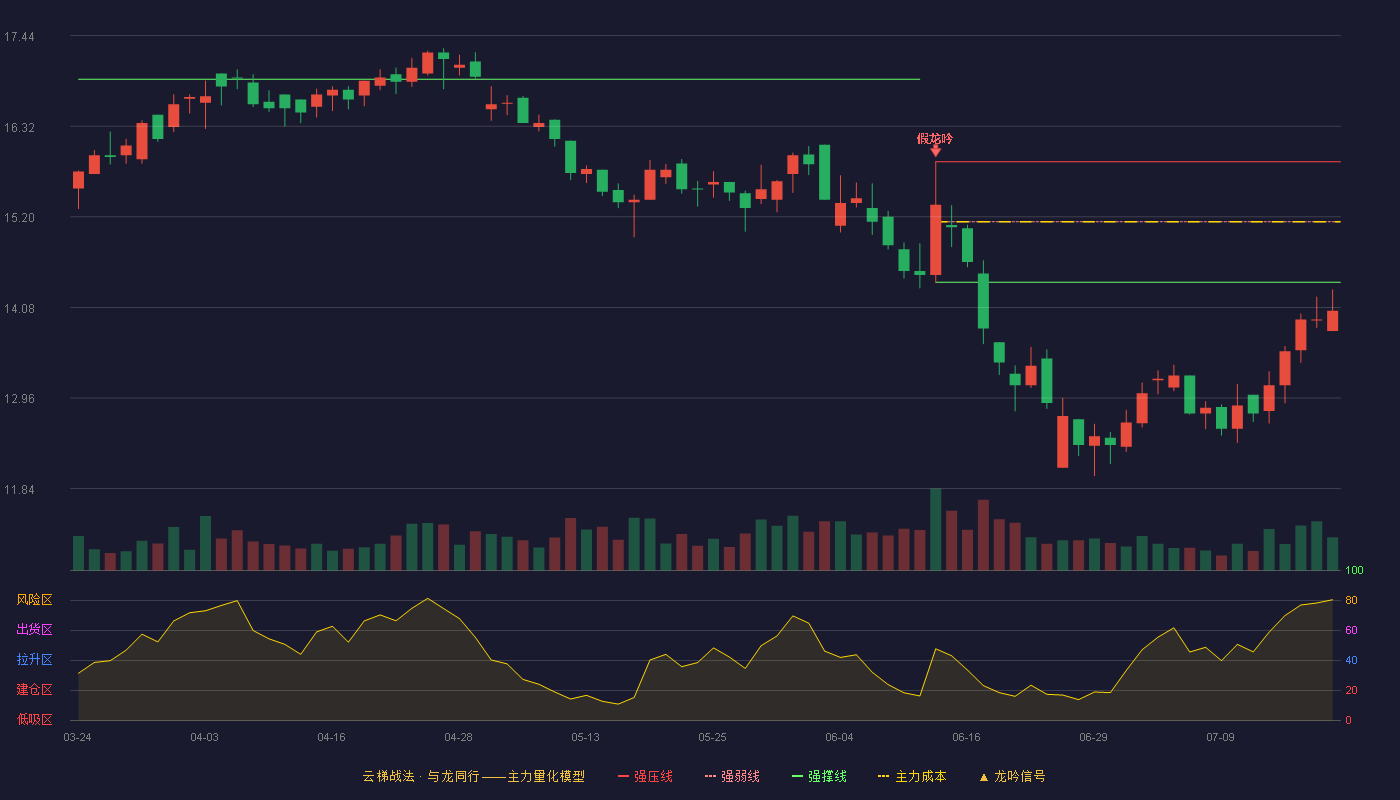Click the green dash icon beside 强撑线

point(797,777)
